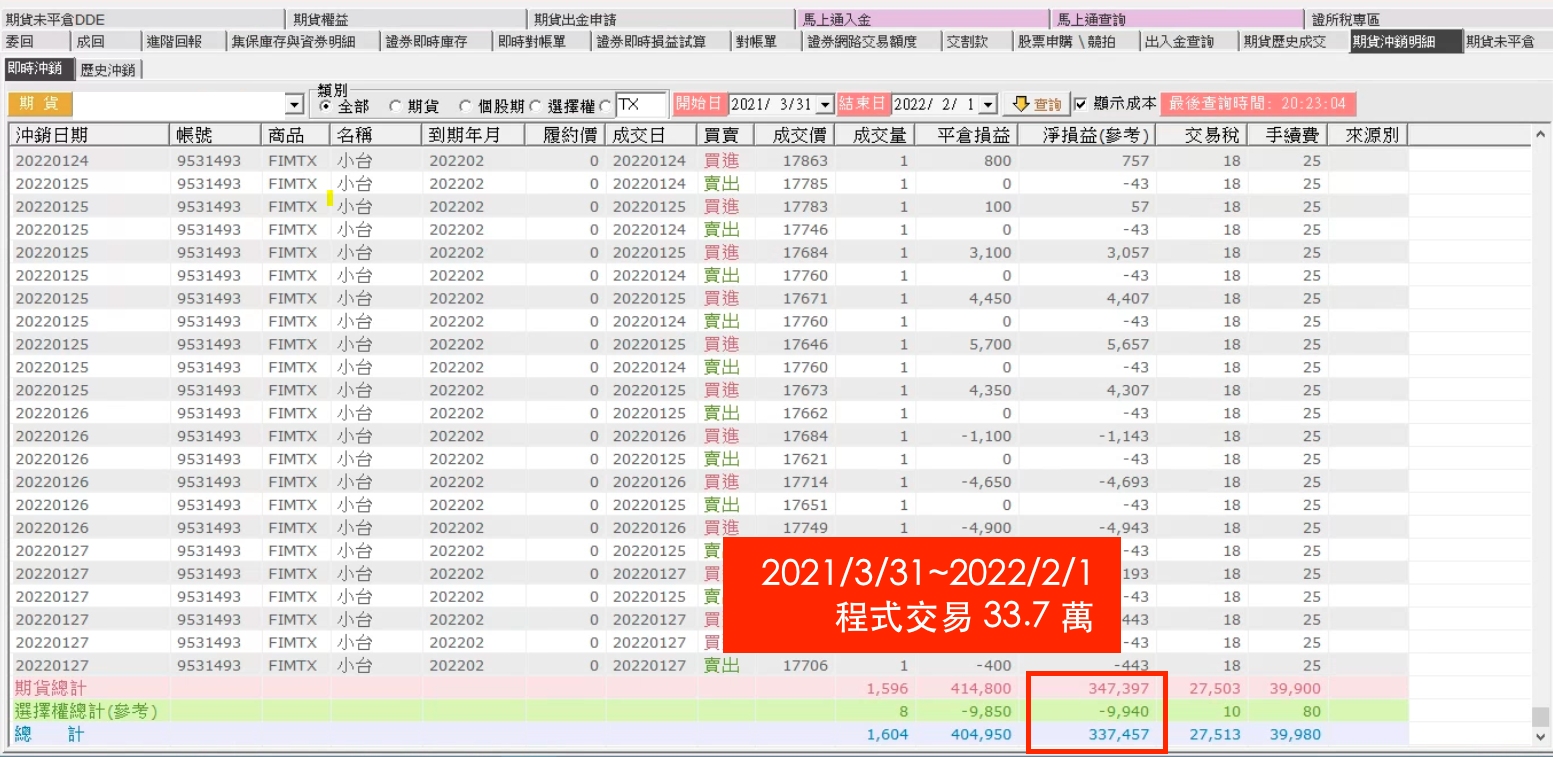Image resolution: width=1553 pixels, height=757 pixels.
Task: Click into the TX product code field
Action: (641, 104)
